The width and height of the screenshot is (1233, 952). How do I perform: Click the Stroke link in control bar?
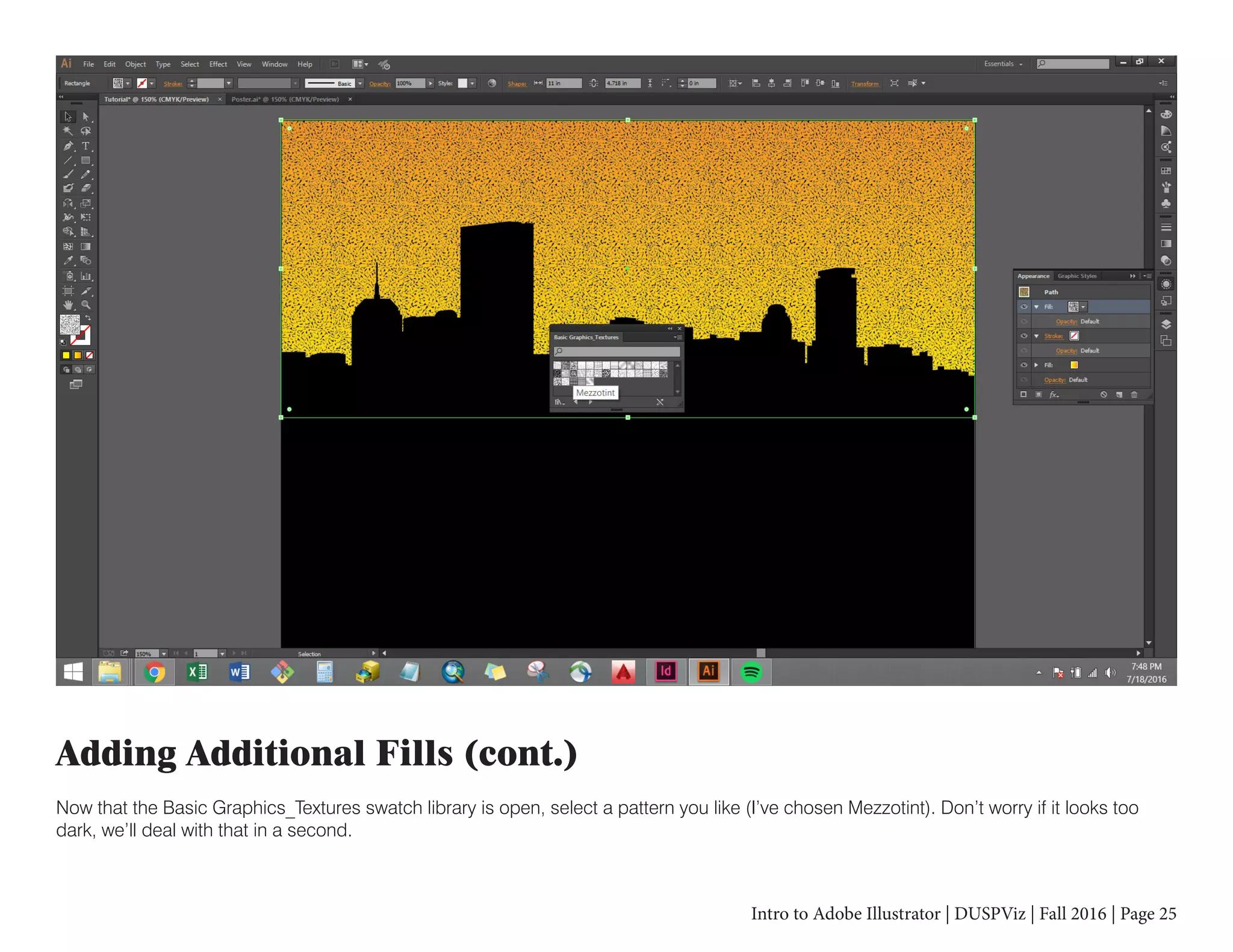pos(173,84)
